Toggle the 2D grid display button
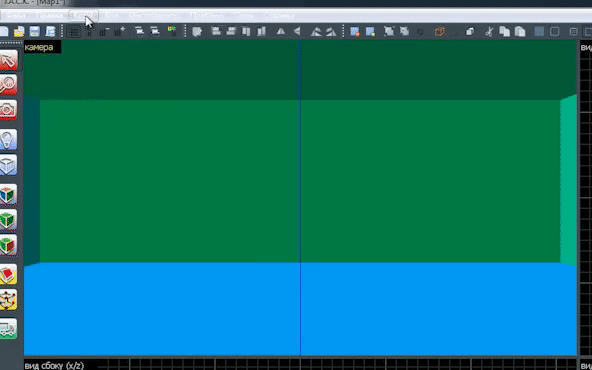This screenshot has width=592, height=370. click(x=74, y=31)
